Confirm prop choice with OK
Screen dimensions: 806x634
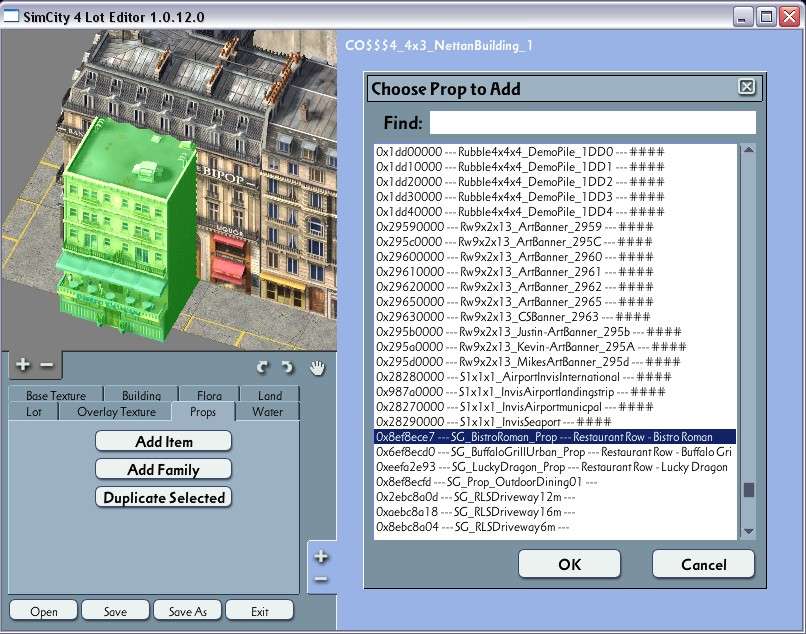[570, 564]
